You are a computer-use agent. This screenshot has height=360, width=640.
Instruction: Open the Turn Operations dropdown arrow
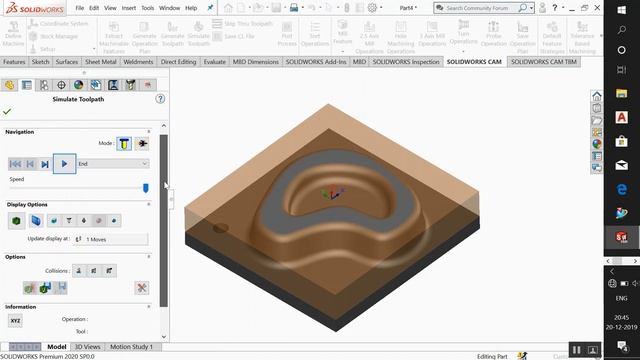click(x=463, y=52)
